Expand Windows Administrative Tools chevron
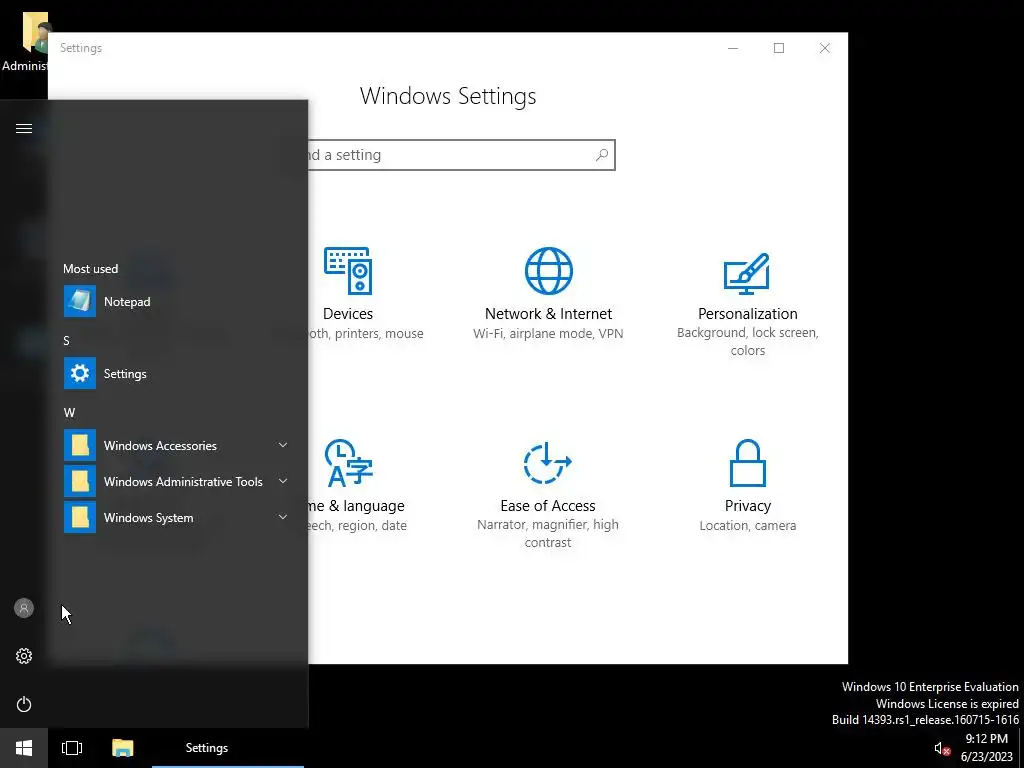The width and height of the screenshot is (1024, 768). 283,481
